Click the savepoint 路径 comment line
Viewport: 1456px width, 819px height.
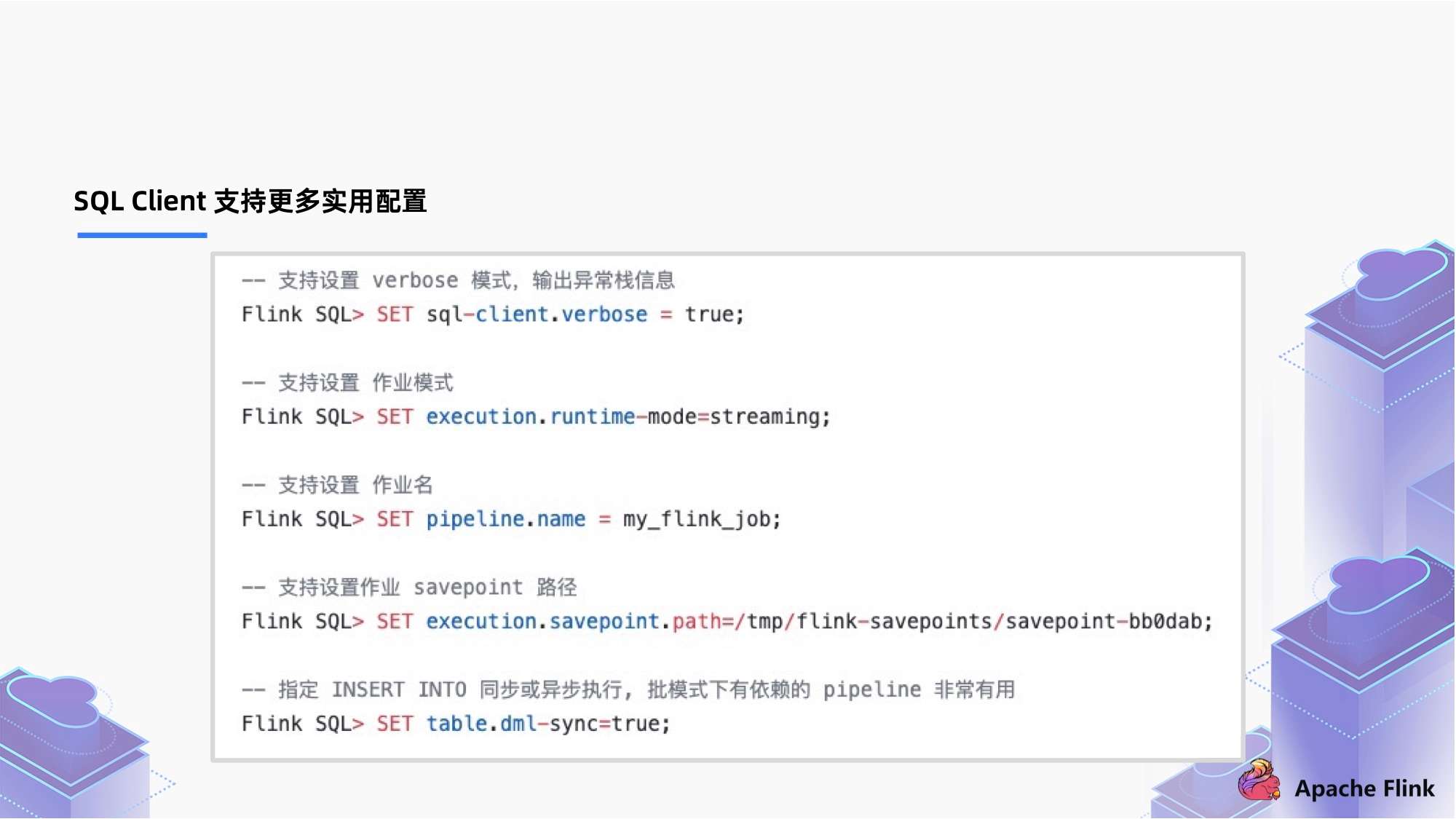(409, 587)
